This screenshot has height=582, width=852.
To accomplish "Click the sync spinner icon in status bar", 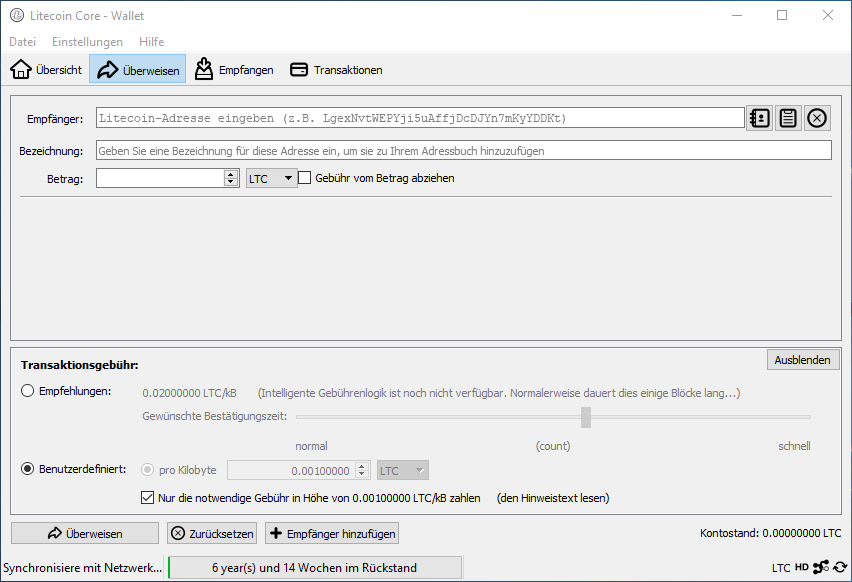I will (840, 568).
